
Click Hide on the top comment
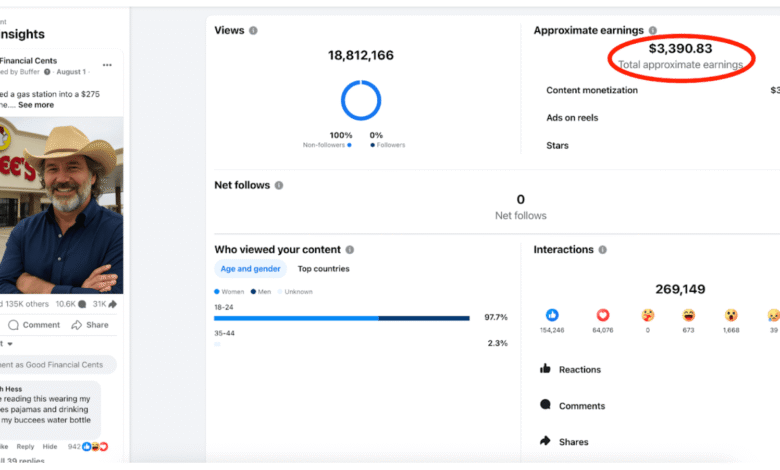tap(50, 447)
